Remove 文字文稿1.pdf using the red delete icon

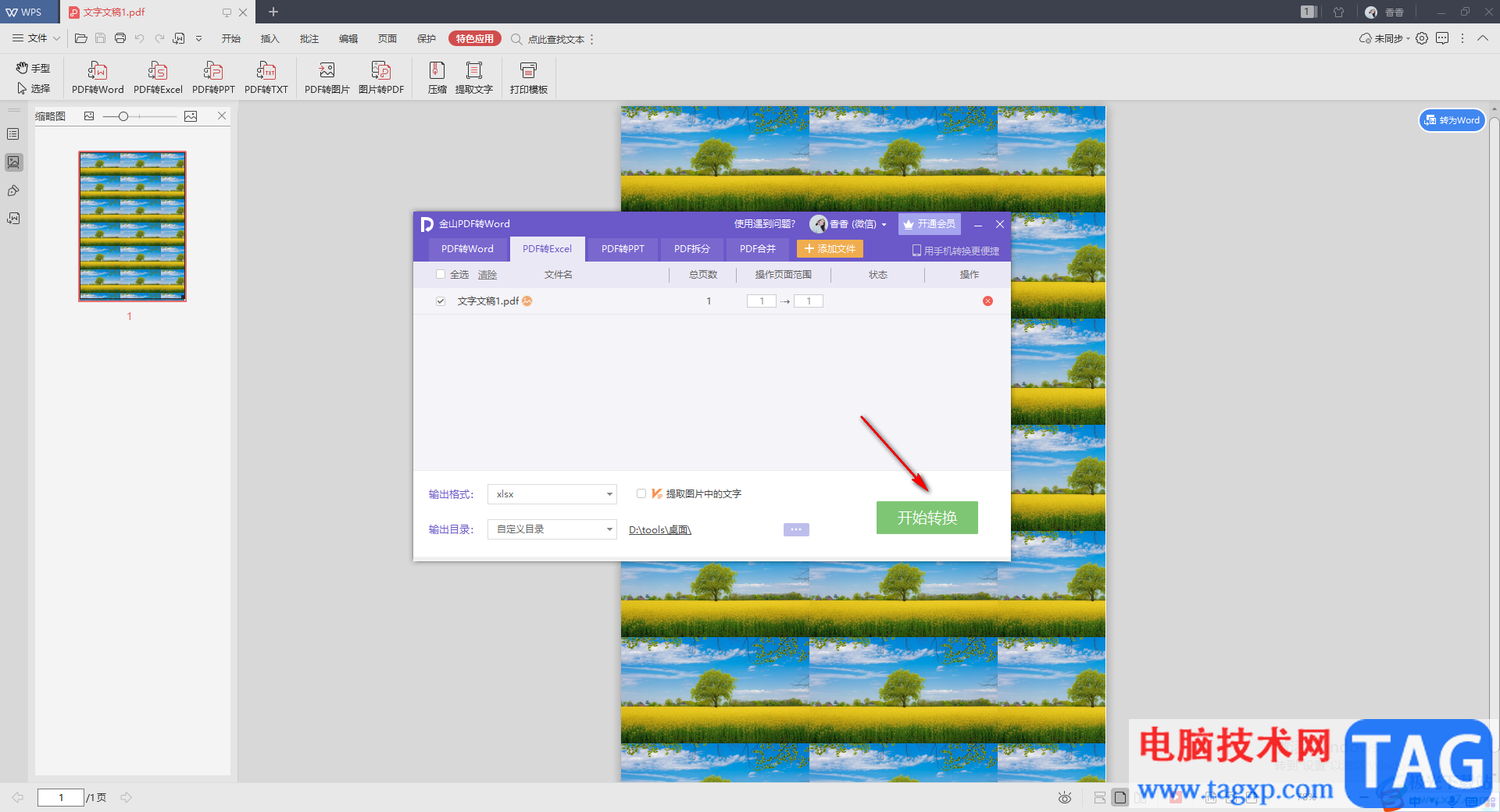[987, 301]
